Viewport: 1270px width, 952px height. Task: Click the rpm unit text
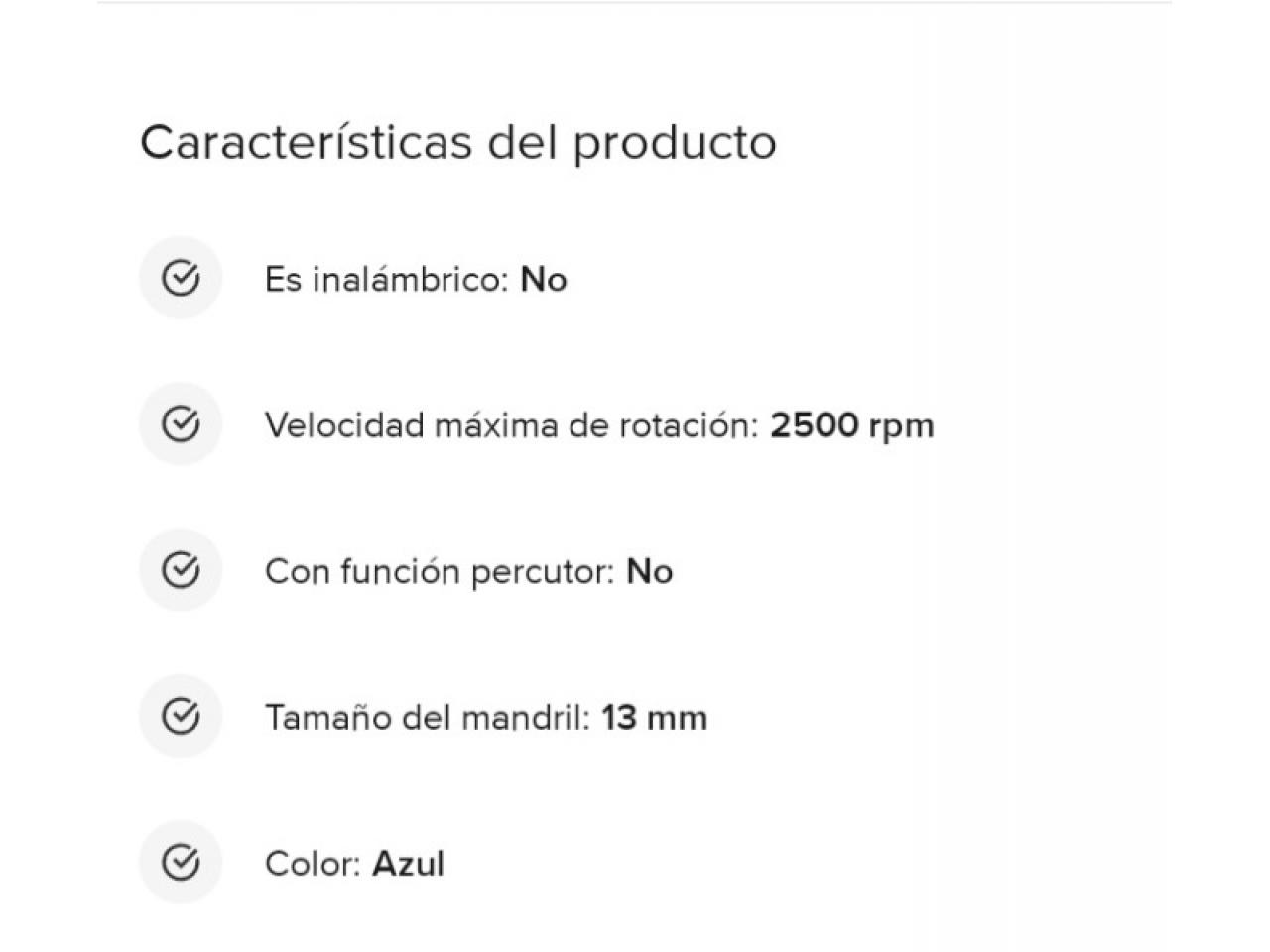902,428
